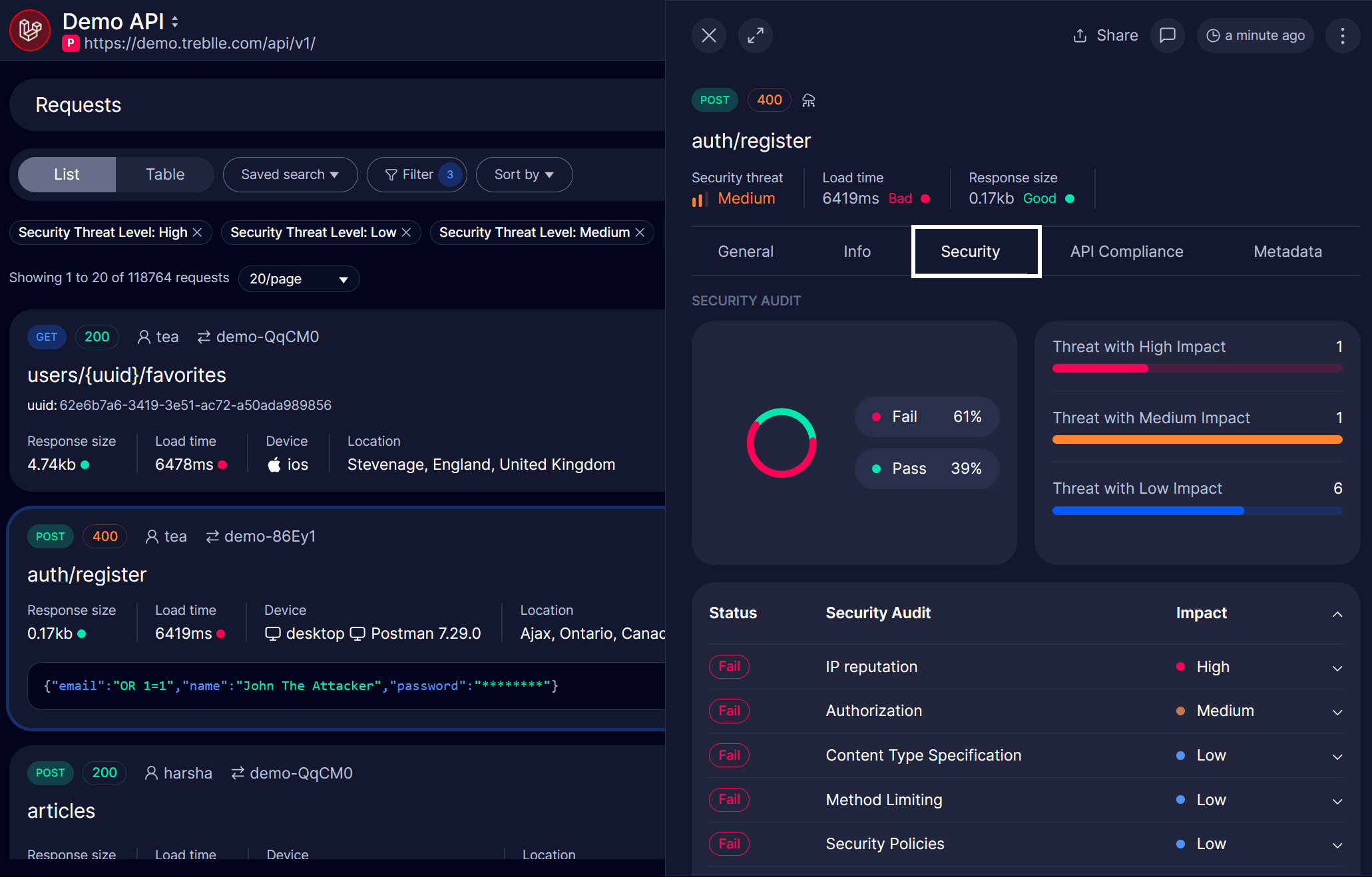Image resolution: width=1372 pixels, height=877 pixels.
Task: Open the Filter button with 3 active
Action: point(417,174)
